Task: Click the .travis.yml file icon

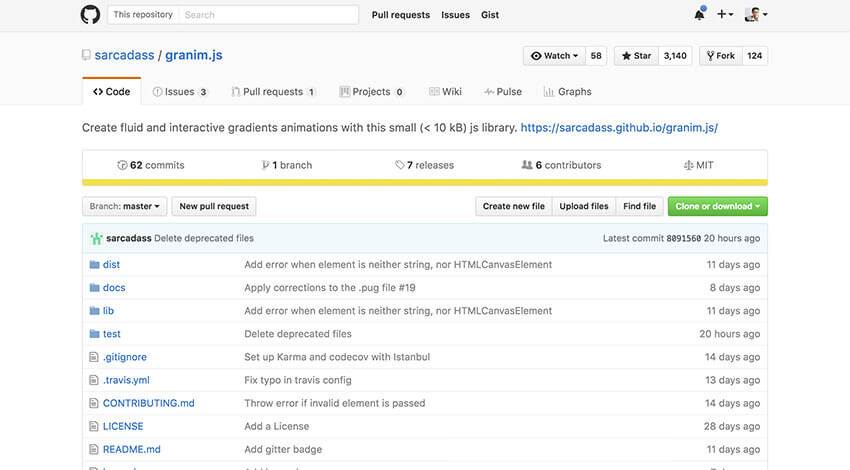Action: pyautogui.click(x=94, y=380)
